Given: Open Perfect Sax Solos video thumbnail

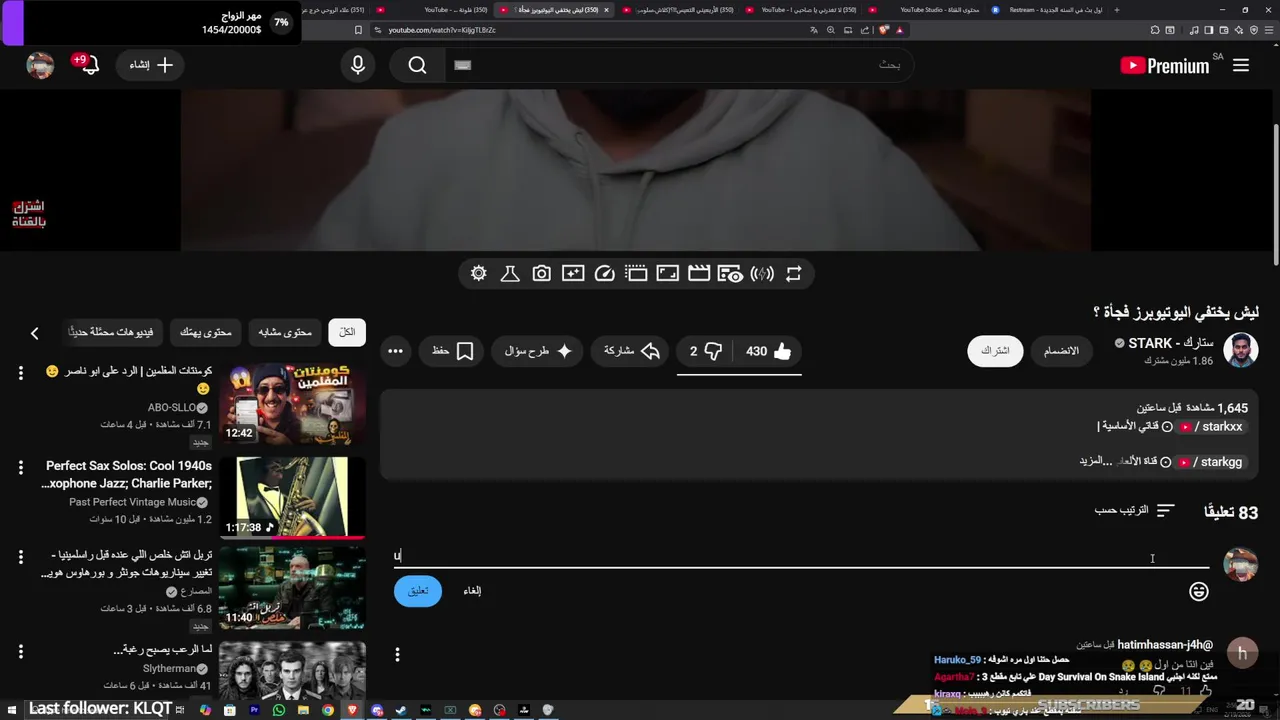Looking at the screenshot, I should [x=292, y=498].
